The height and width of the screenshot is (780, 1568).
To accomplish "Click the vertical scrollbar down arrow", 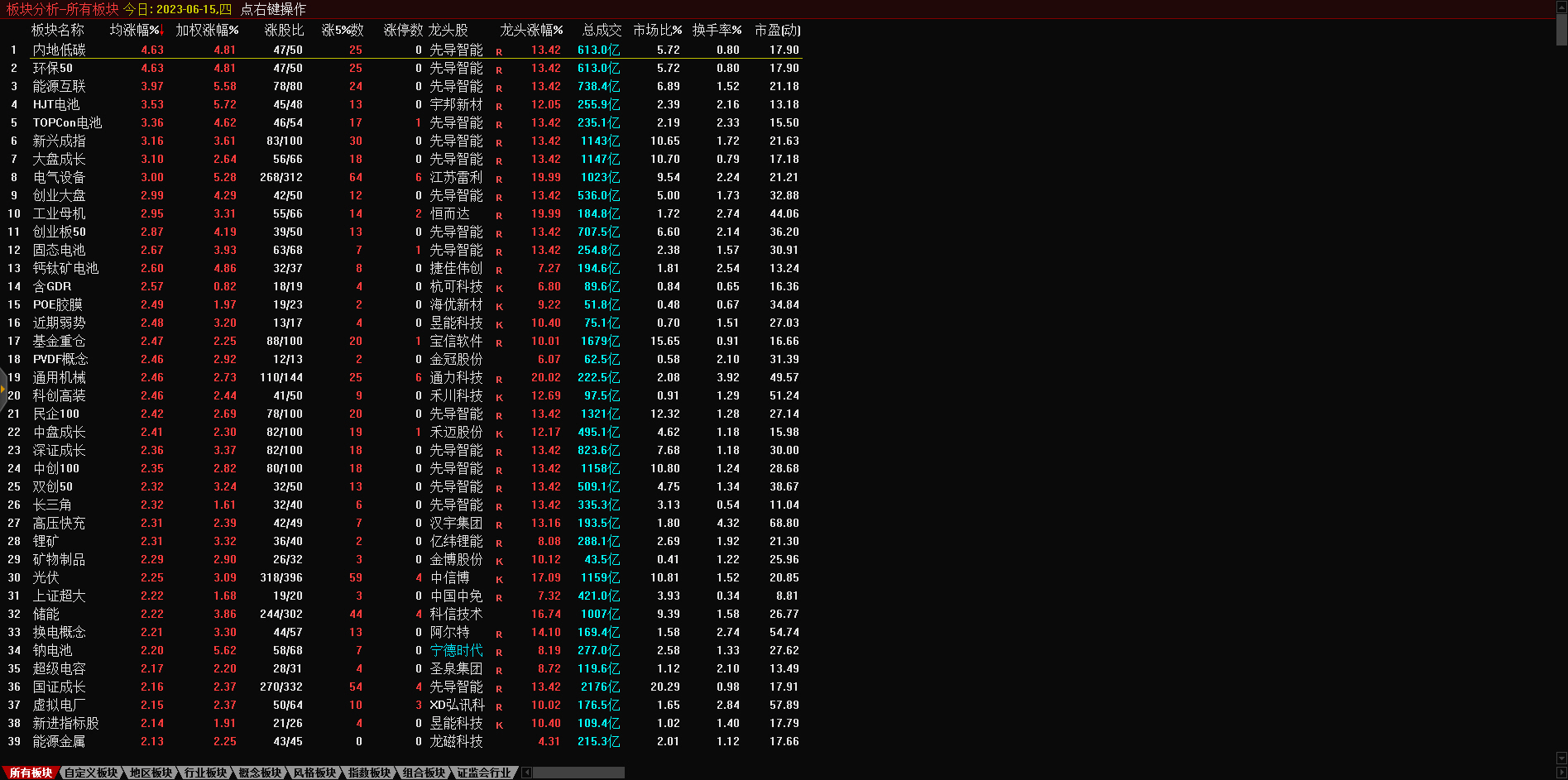I will click(1561, 758).
